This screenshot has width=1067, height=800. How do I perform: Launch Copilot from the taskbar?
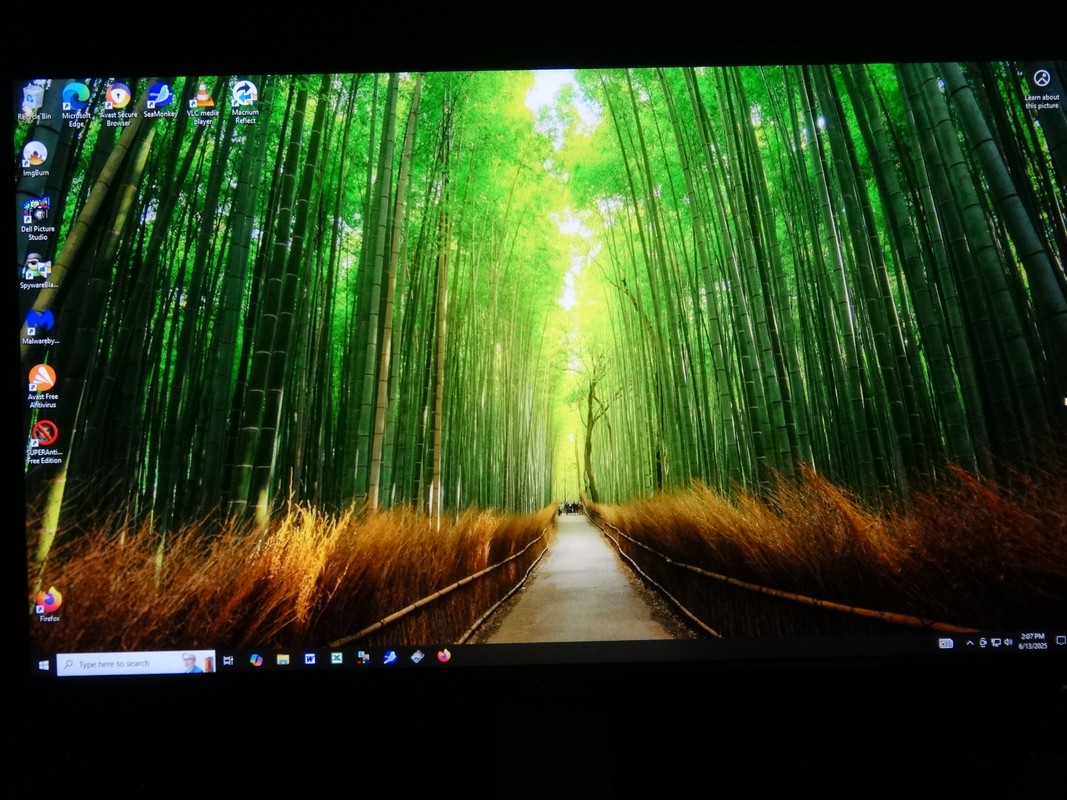256,660
